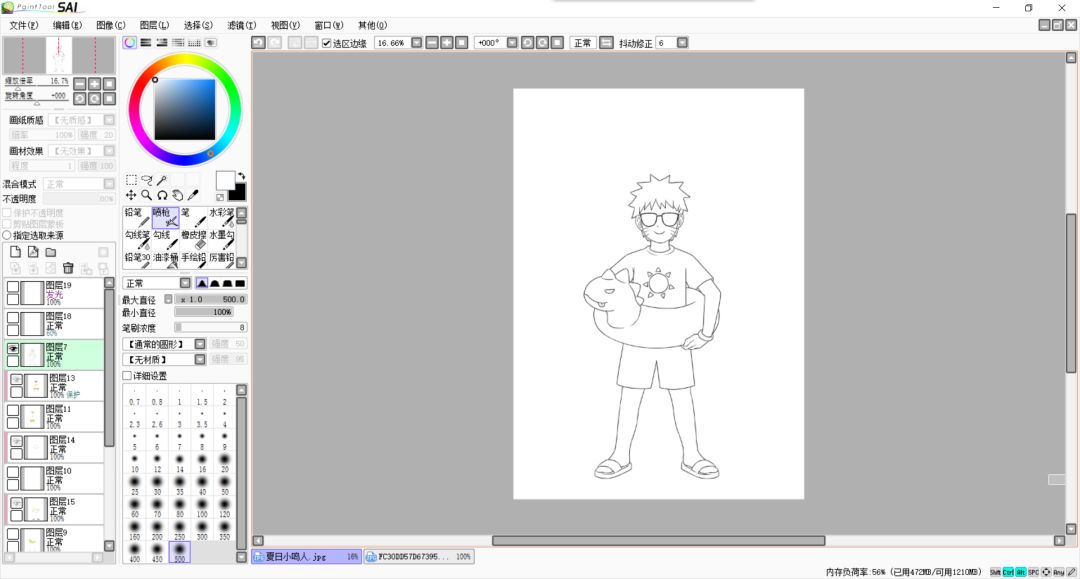Create a new linework layer icon
Viewport: 1080px width, 579px height.
(x=33, y=252)
